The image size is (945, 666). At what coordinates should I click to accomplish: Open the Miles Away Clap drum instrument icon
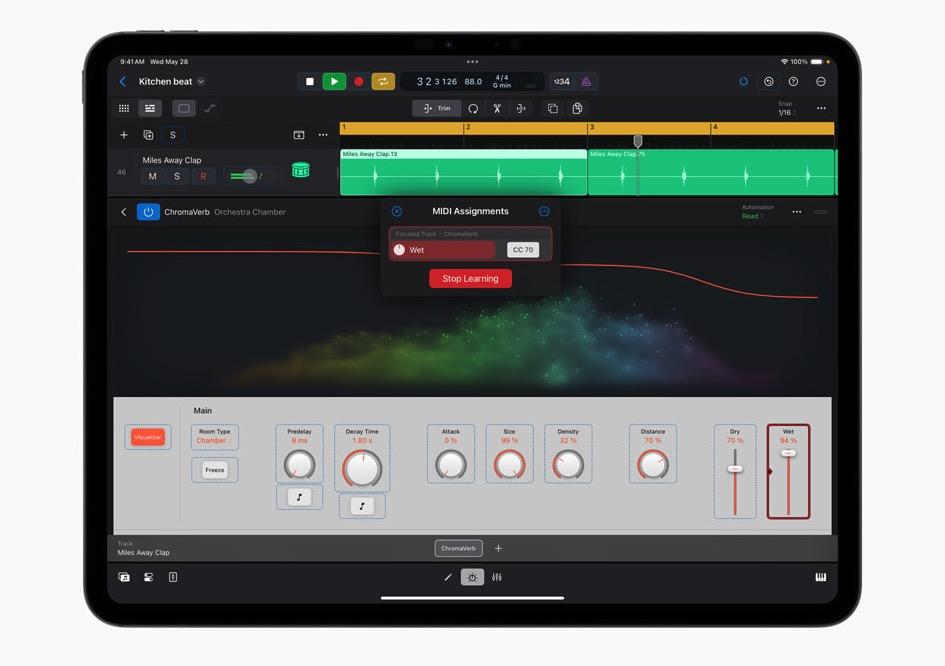(x=300, y=170)
